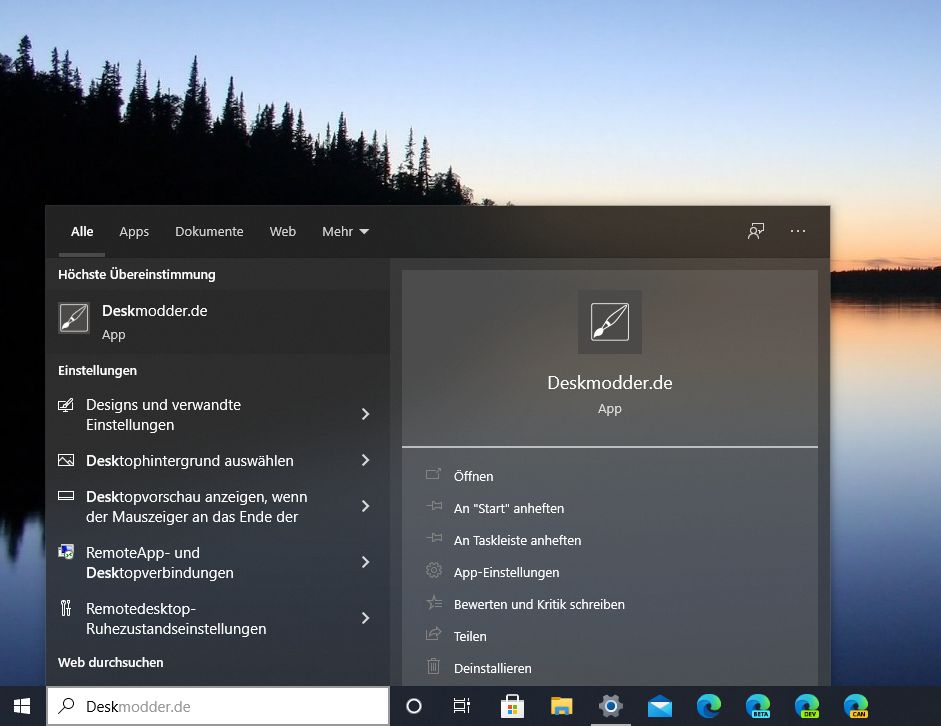The width and height of the screenshot is (941, 726).
Task: Click the gear icon beside App-Einstellungen
Action: (x=433, y=570)
